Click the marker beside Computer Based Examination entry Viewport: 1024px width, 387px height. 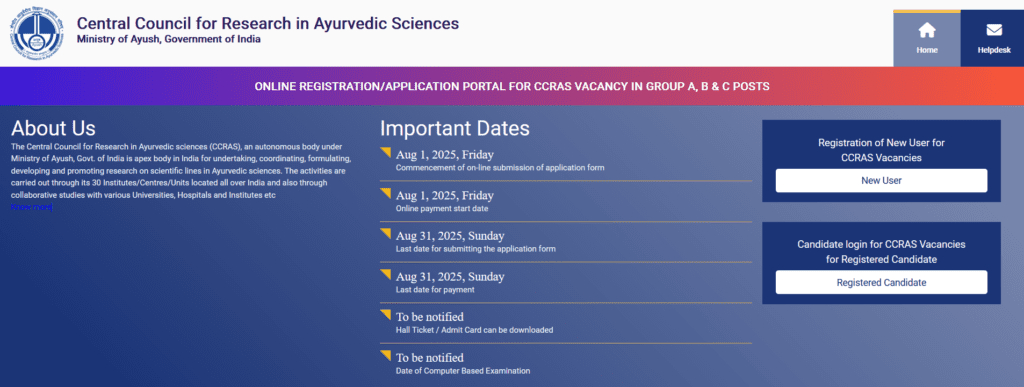coord(386,356)
